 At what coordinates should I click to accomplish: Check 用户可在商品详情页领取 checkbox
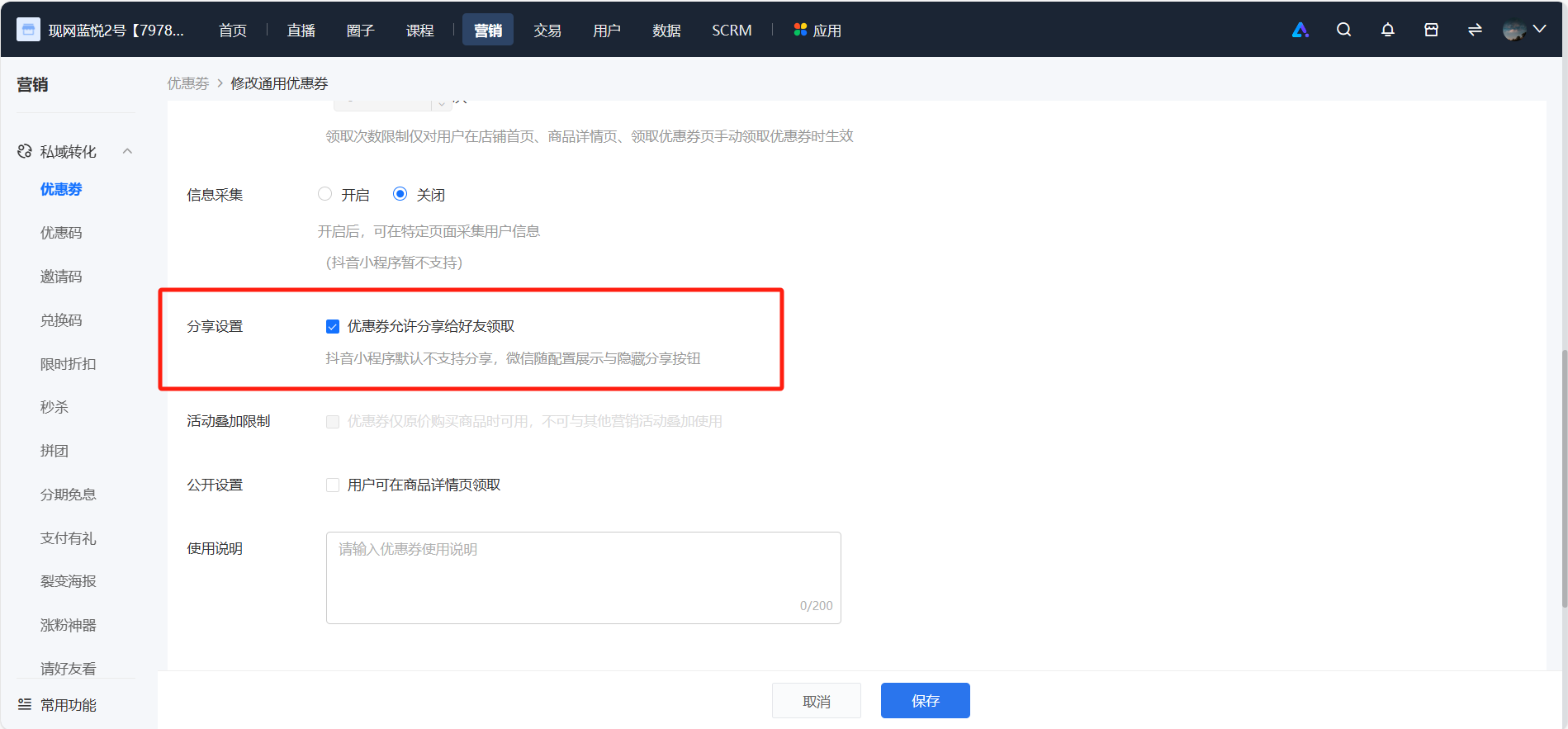click(x=333, y=485)
